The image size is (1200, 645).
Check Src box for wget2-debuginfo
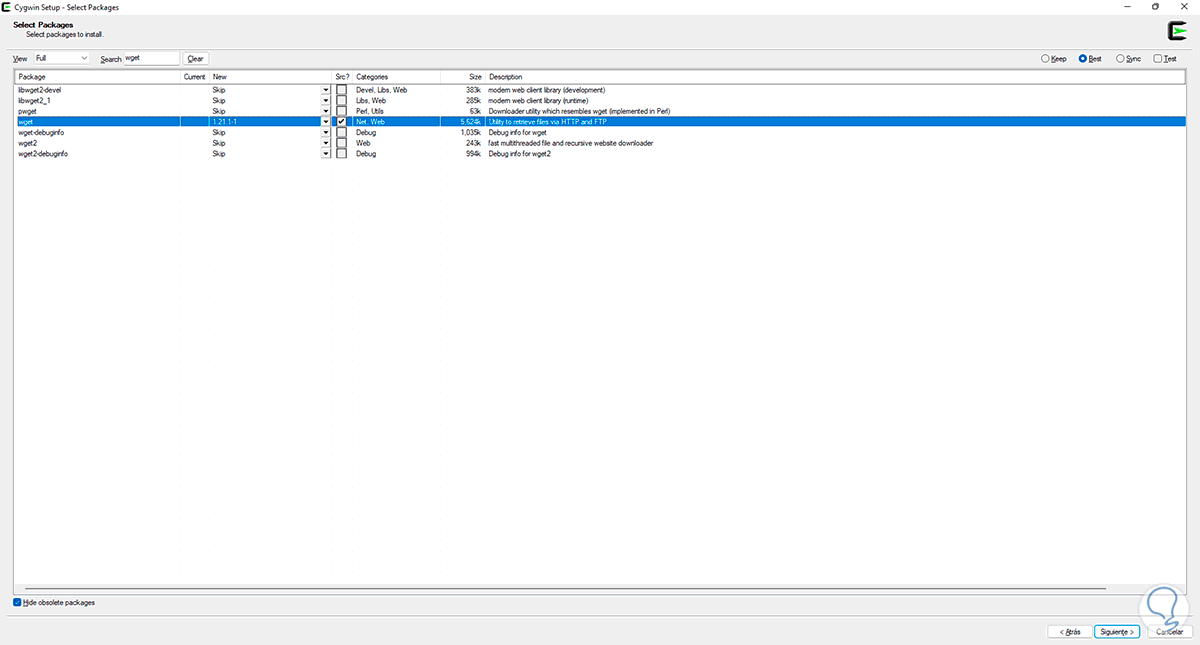pyautogui.click(x=341, y=154)
